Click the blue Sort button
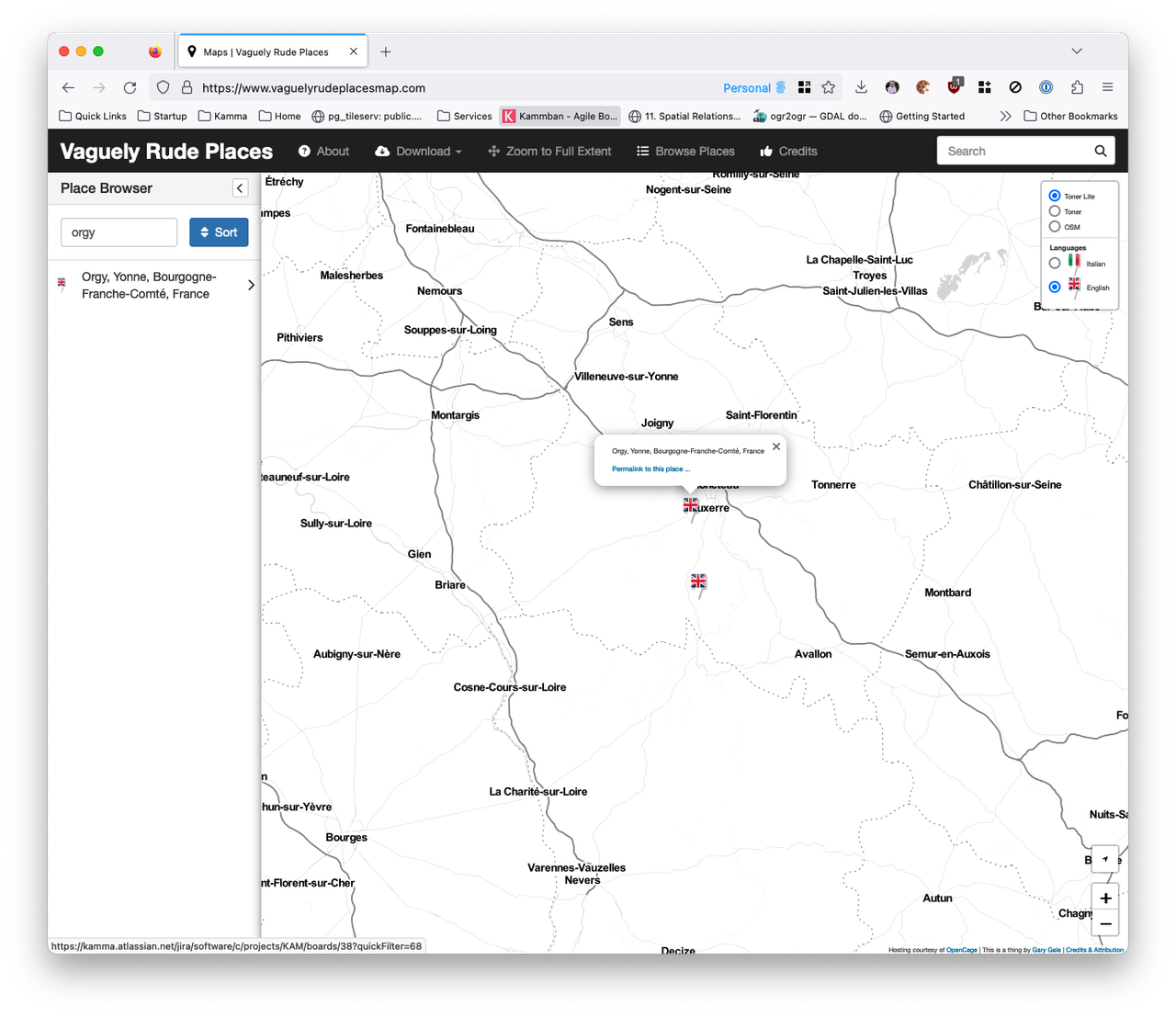Viewport: 1176px width, 1017px height. point(219,232)
